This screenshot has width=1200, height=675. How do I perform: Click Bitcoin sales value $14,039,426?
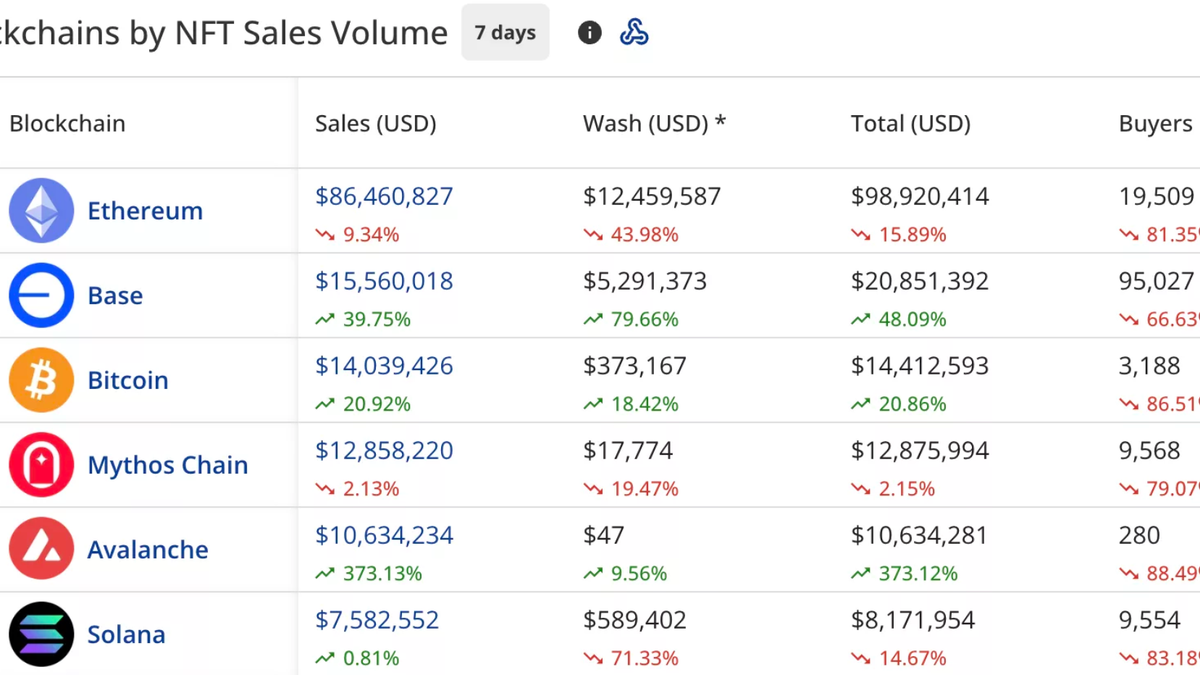point(384,366)
